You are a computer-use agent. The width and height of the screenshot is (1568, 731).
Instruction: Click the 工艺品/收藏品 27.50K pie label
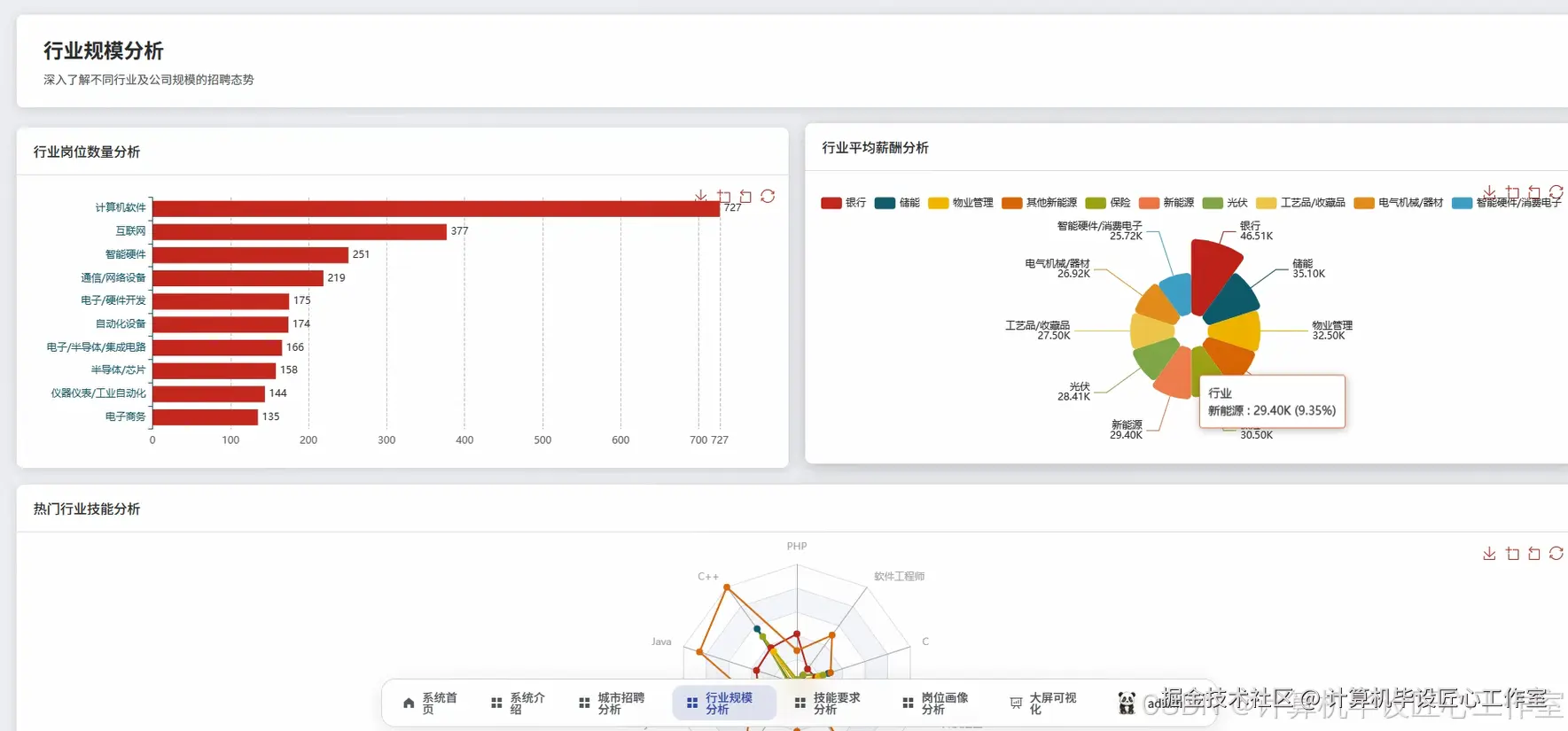(x=1037, y=331)
